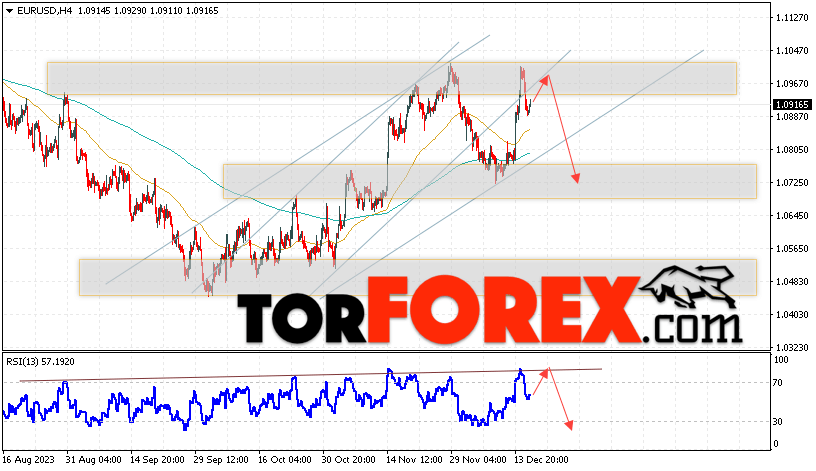Click price axis value 1.04030
Image resolution: width=816 pixels, height=471 pixels.
[792, 314]
